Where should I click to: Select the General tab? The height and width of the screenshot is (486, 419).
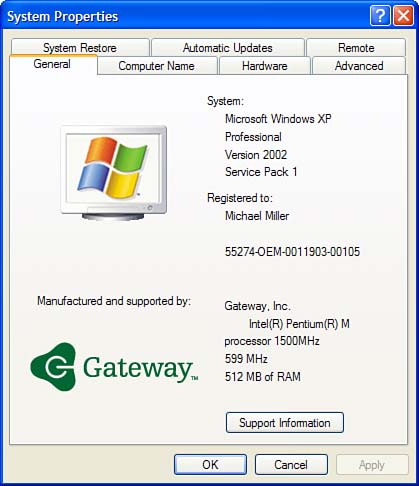coord(52,64)
